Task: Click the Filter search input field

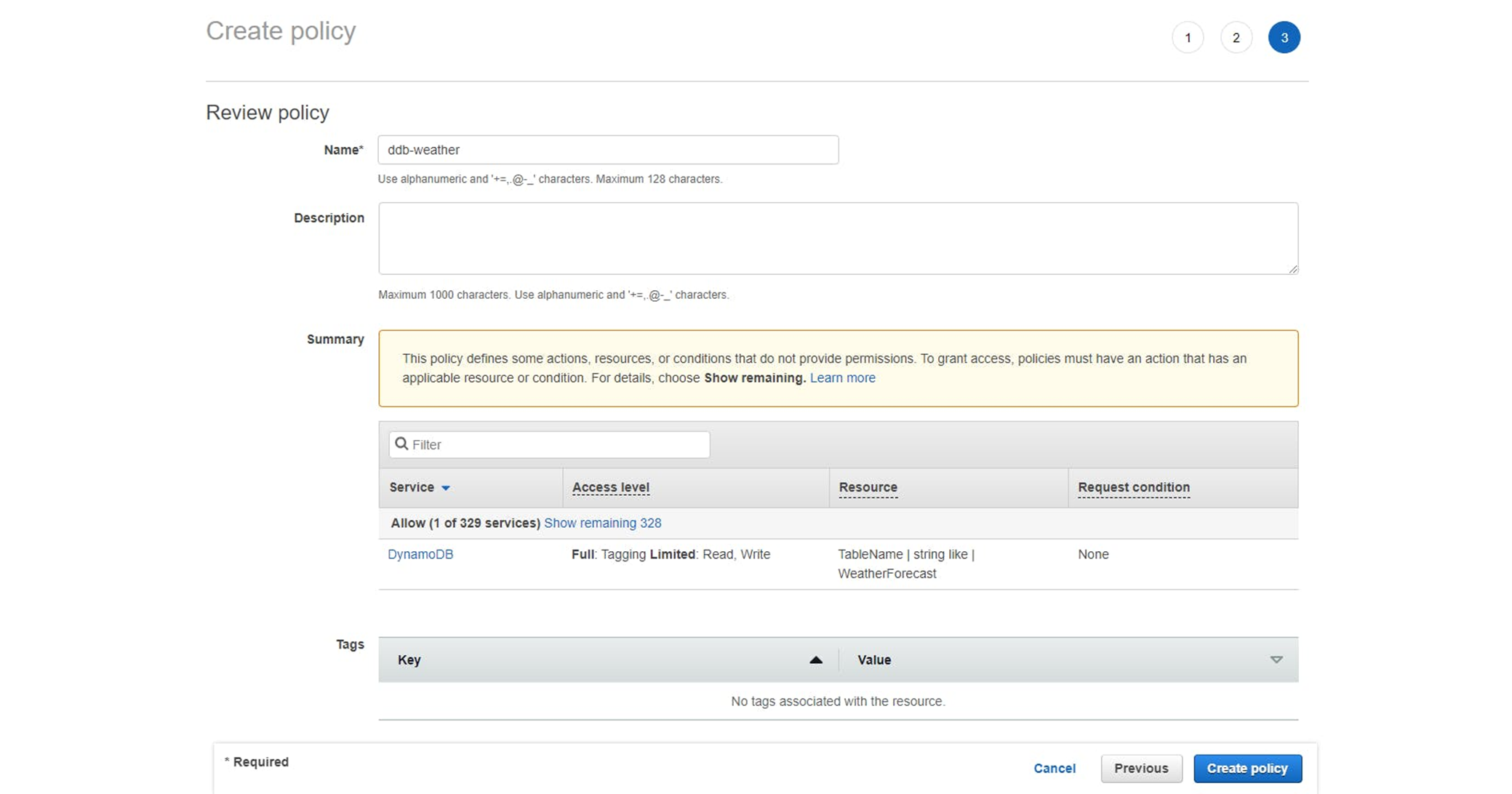Action: 549,444
